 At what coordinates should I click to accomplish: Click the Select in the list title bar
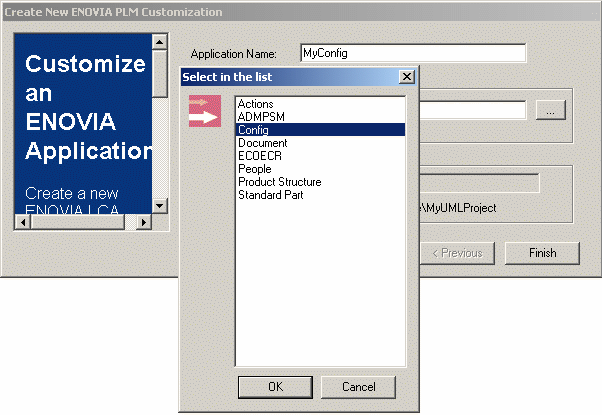coord(290,77)
